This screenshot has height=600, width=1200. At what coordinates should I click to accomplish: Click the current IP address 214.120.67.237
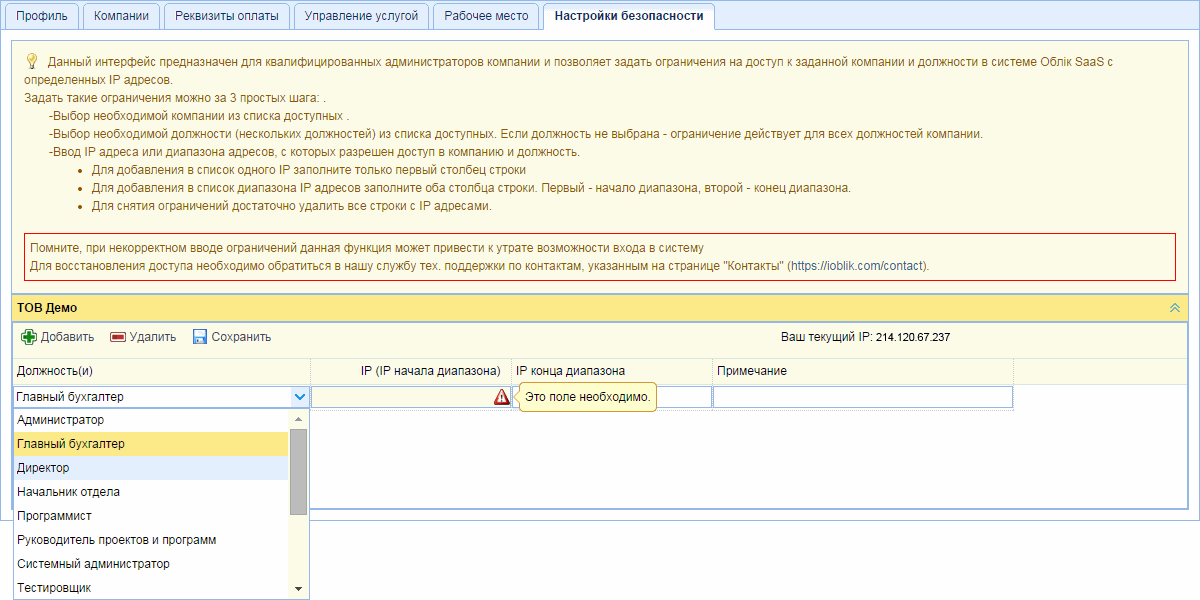(x=913, y=338)
